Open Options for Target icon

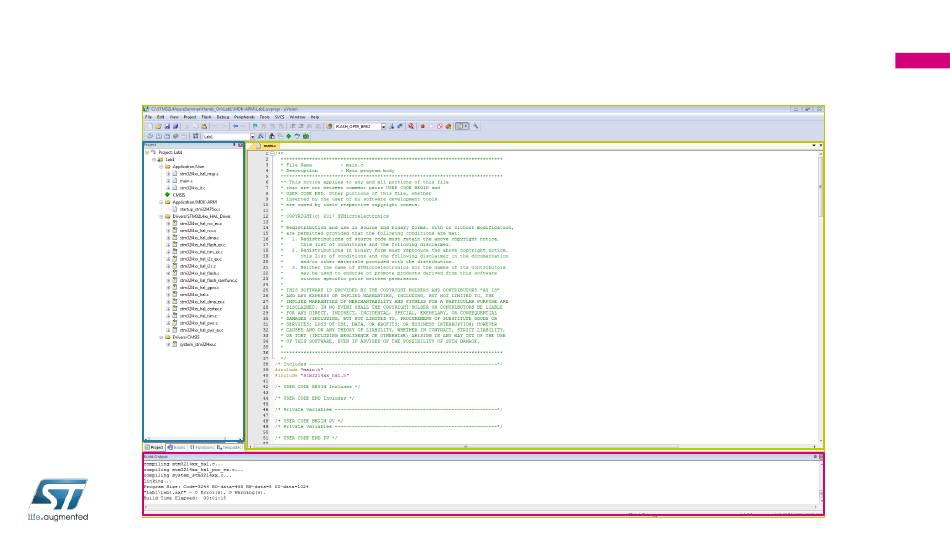pos(261,136)
